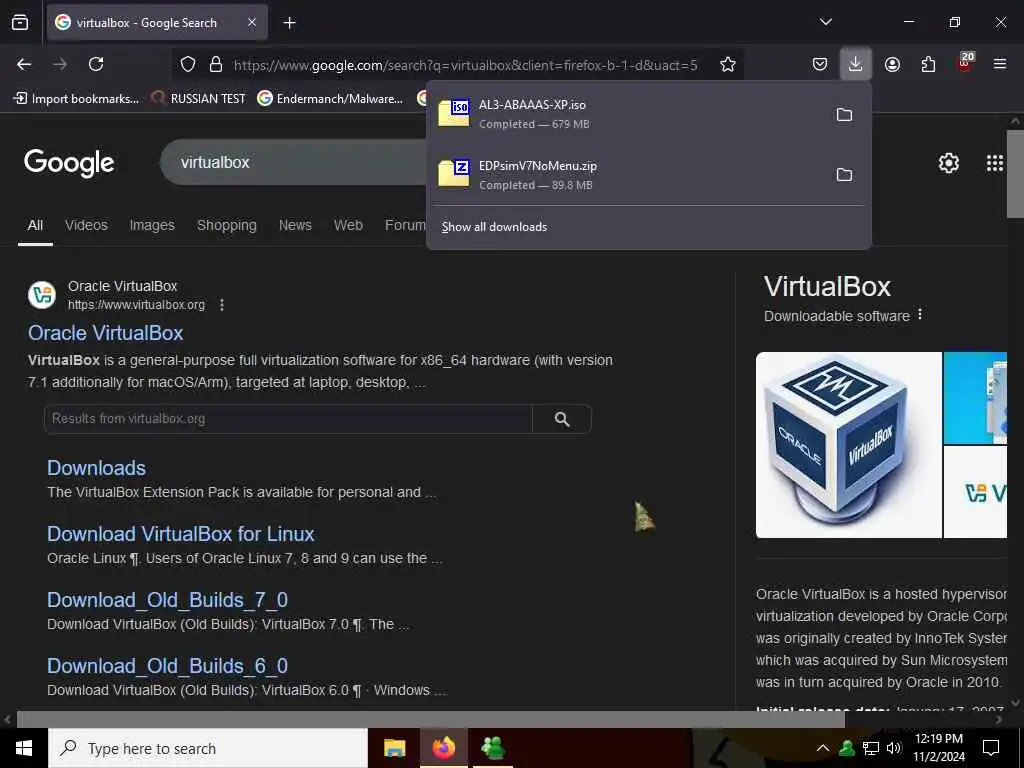Open the network tray icon
1024x768 pixels.
click(871, 748)
